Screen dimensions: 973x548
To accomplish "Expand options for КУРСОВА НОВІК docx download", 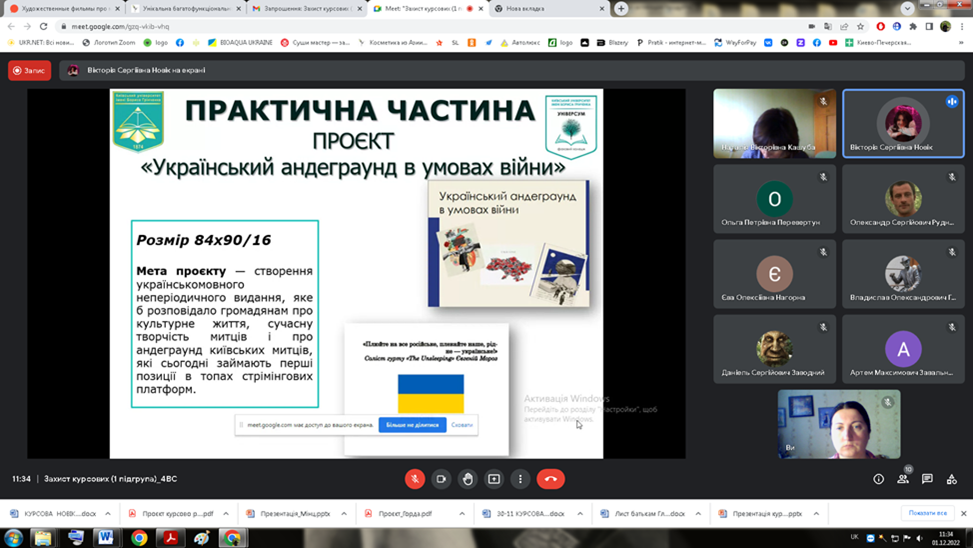I will pyautogui.click(x=108, y=514).
